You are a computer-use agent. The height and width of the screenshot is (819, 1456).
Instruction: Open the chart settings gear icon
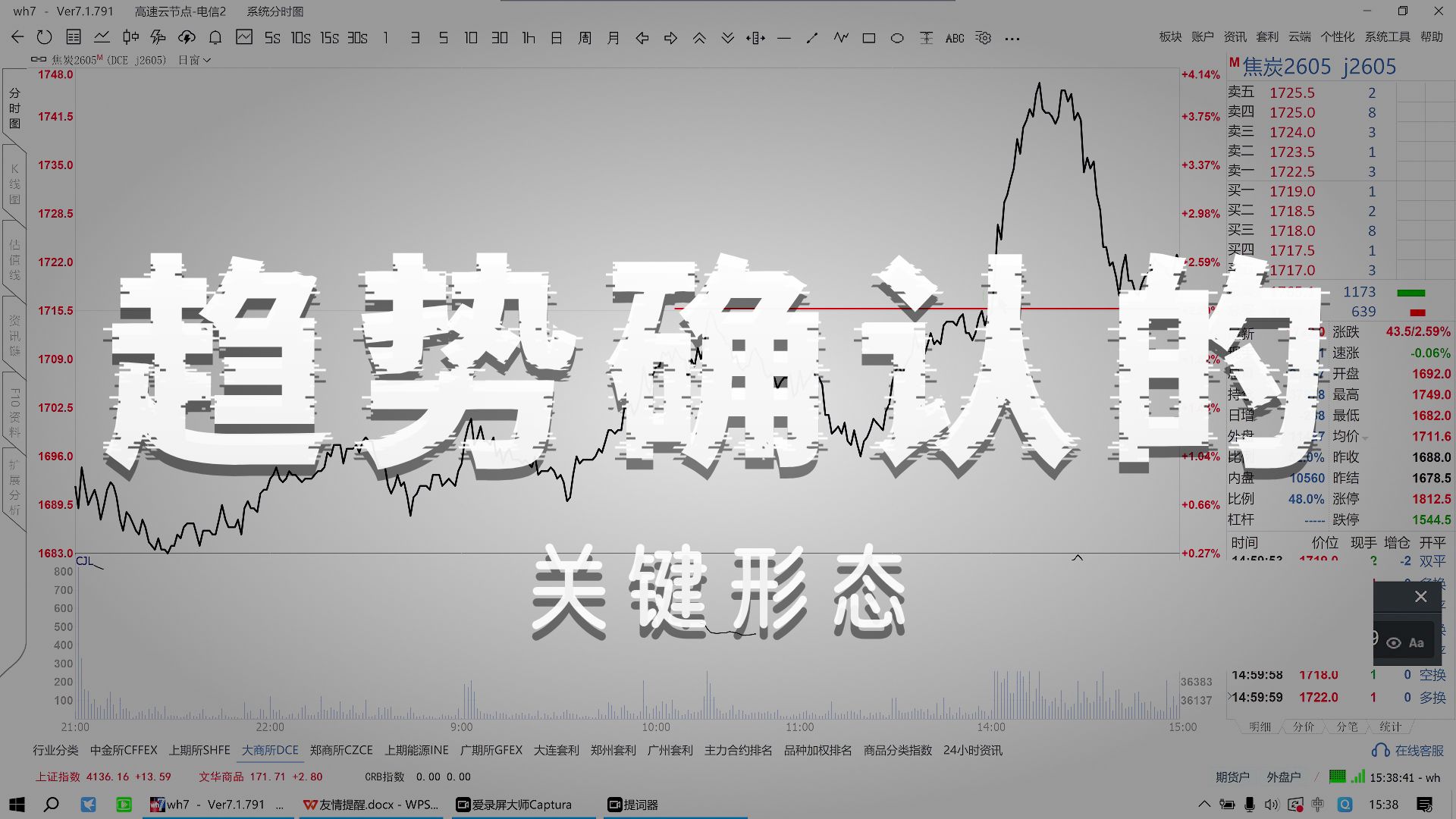coord(984,38)
